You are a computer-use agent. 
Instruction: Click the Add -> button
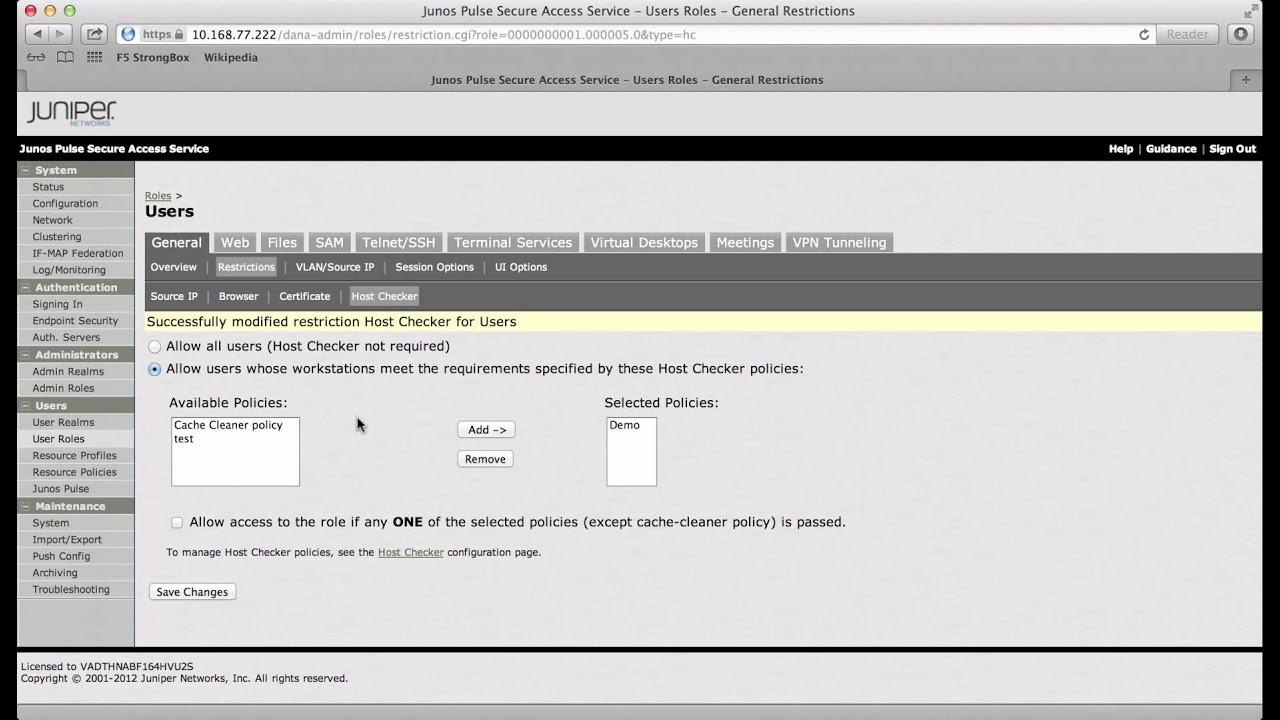coord(486,430)
